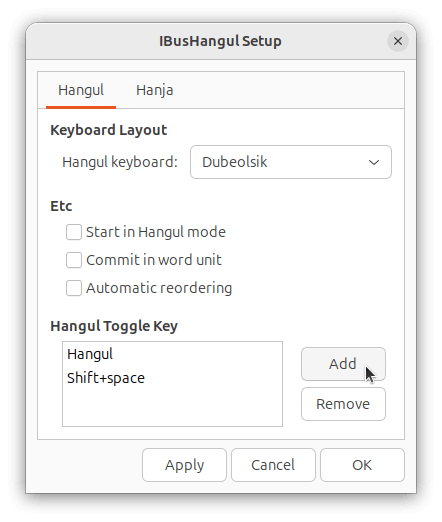This screenshot has height=522, width=442.
Task: Open the Dubeolsik keyboard layout combo box
Action: coord(291,162)
